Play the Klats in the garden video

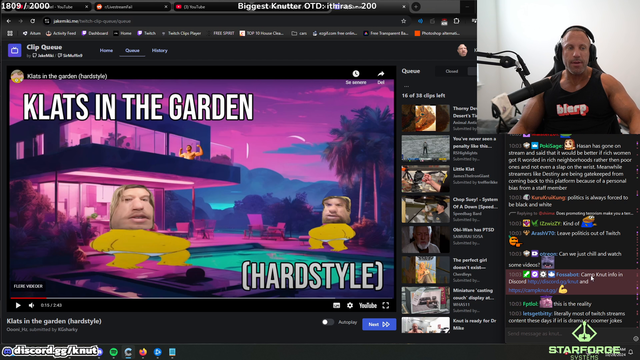point(18,305)
